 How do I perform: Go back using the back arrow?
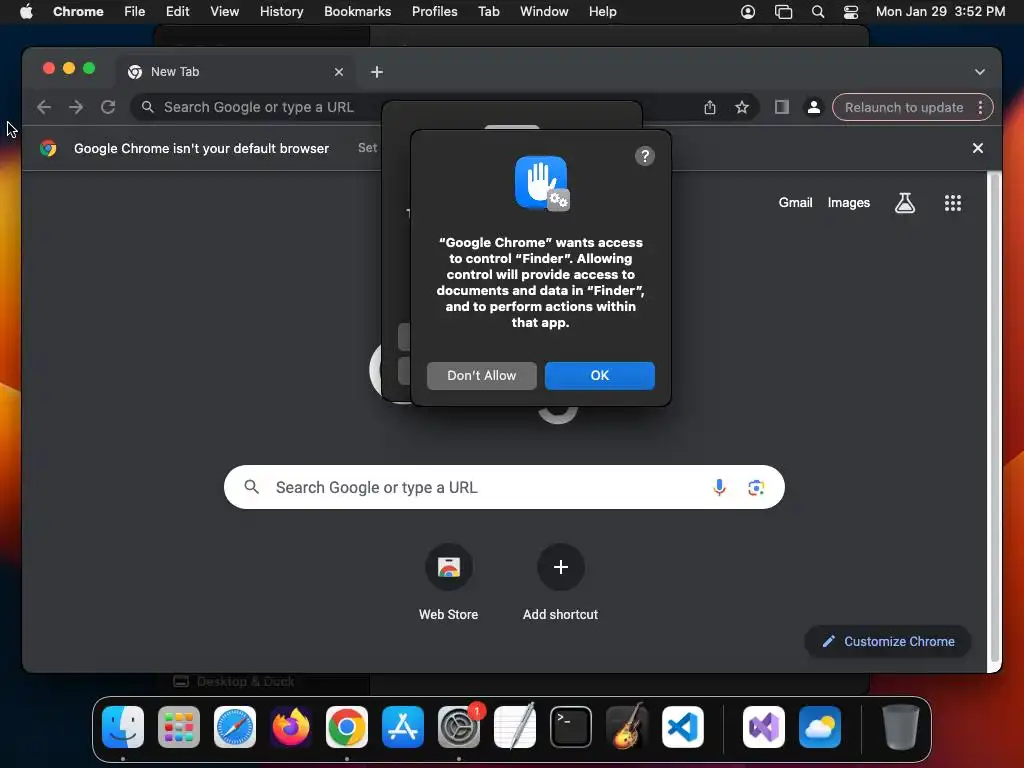click(44, 107)
